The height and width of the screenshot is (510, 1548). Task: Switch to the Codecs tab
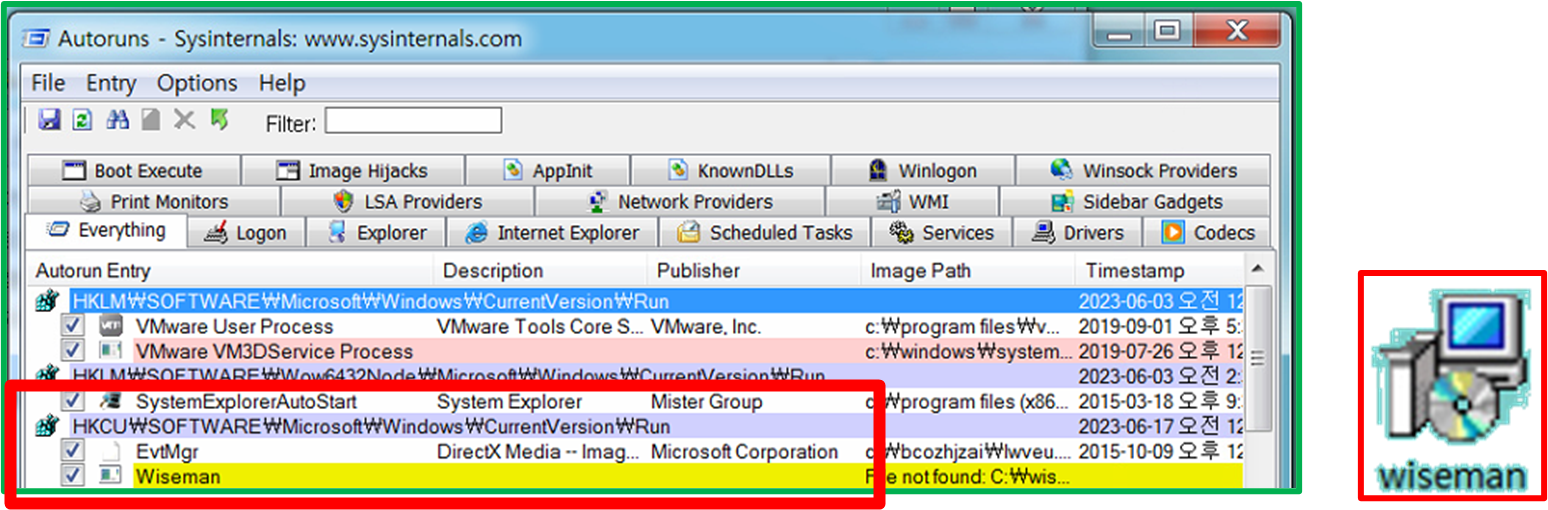(x=1207, y=233)
